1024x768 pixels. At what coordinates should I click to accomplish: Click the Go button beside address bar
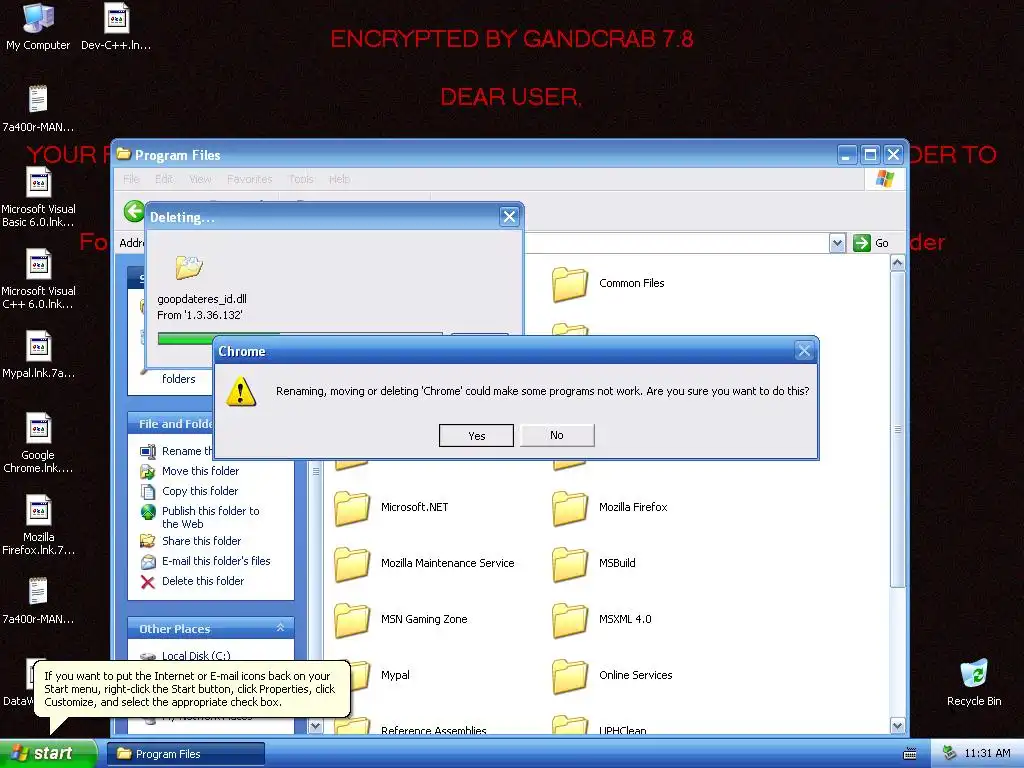coord(871,243)
